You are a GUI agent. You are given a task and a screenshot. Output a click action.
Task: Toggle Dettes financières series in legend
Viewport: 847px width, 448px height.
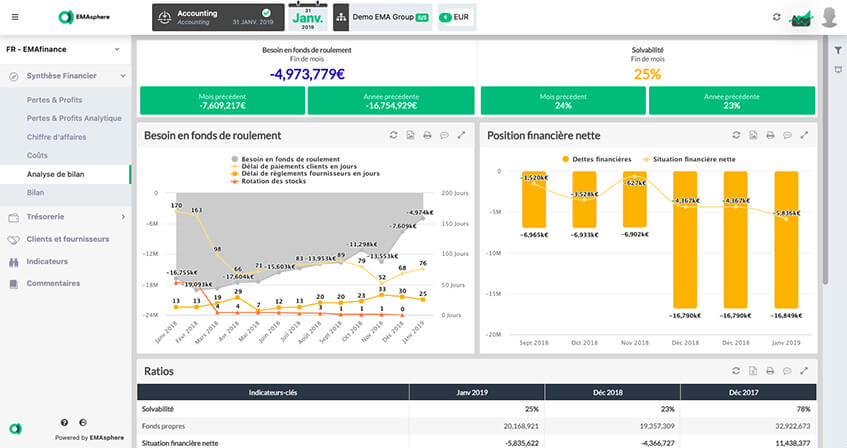click(600, 159)
